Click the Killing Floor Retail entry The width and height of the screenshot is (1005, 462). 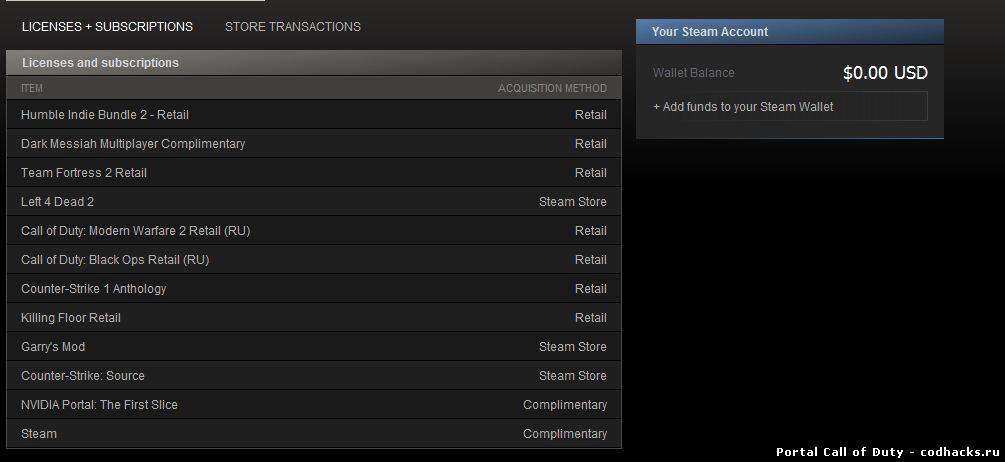313,318
